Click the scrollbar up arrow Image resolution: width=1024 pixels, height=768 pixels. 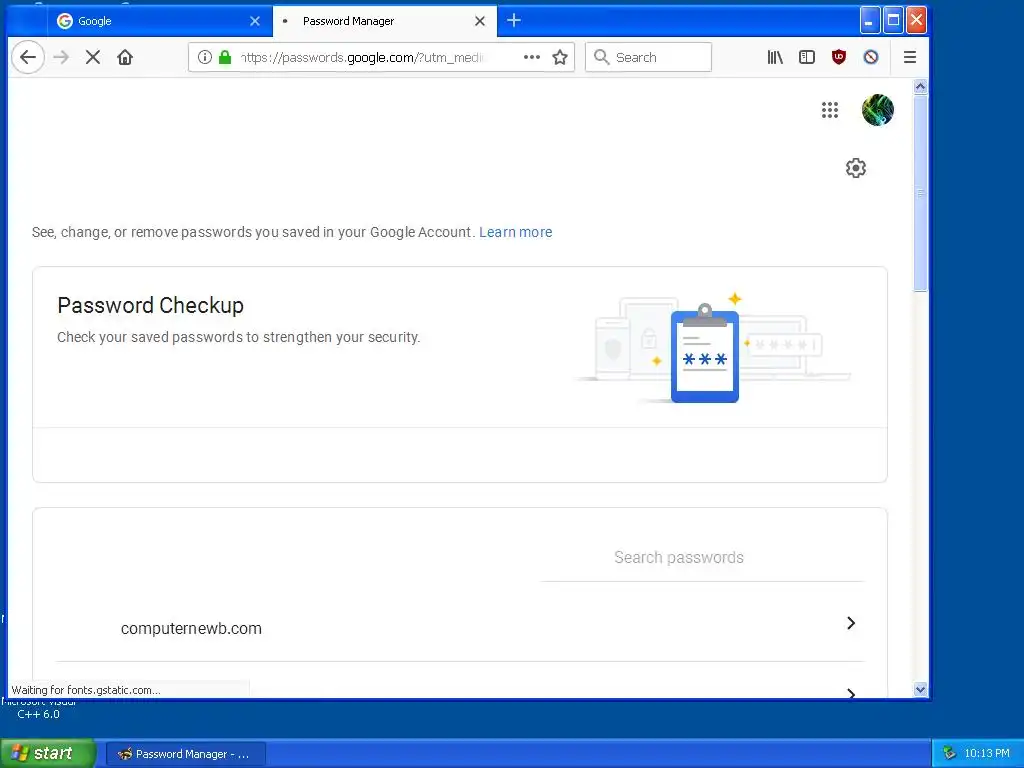coord(920,86)
